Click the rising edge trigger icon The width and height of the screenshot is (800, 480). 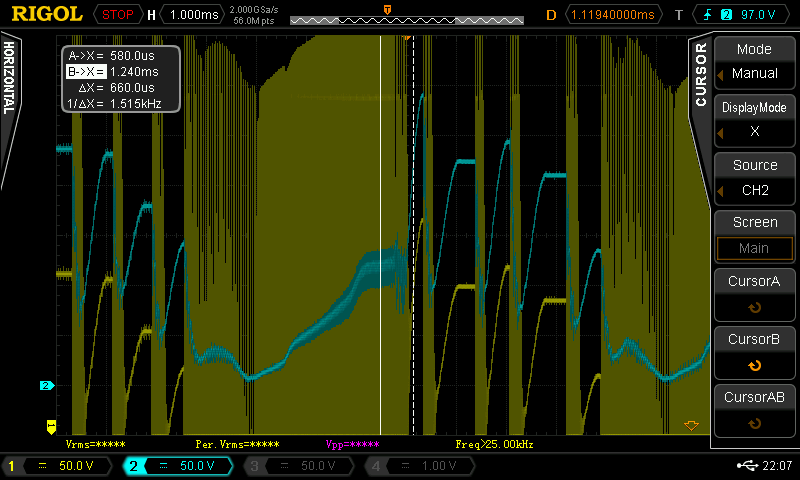click(x=708, y=14)
